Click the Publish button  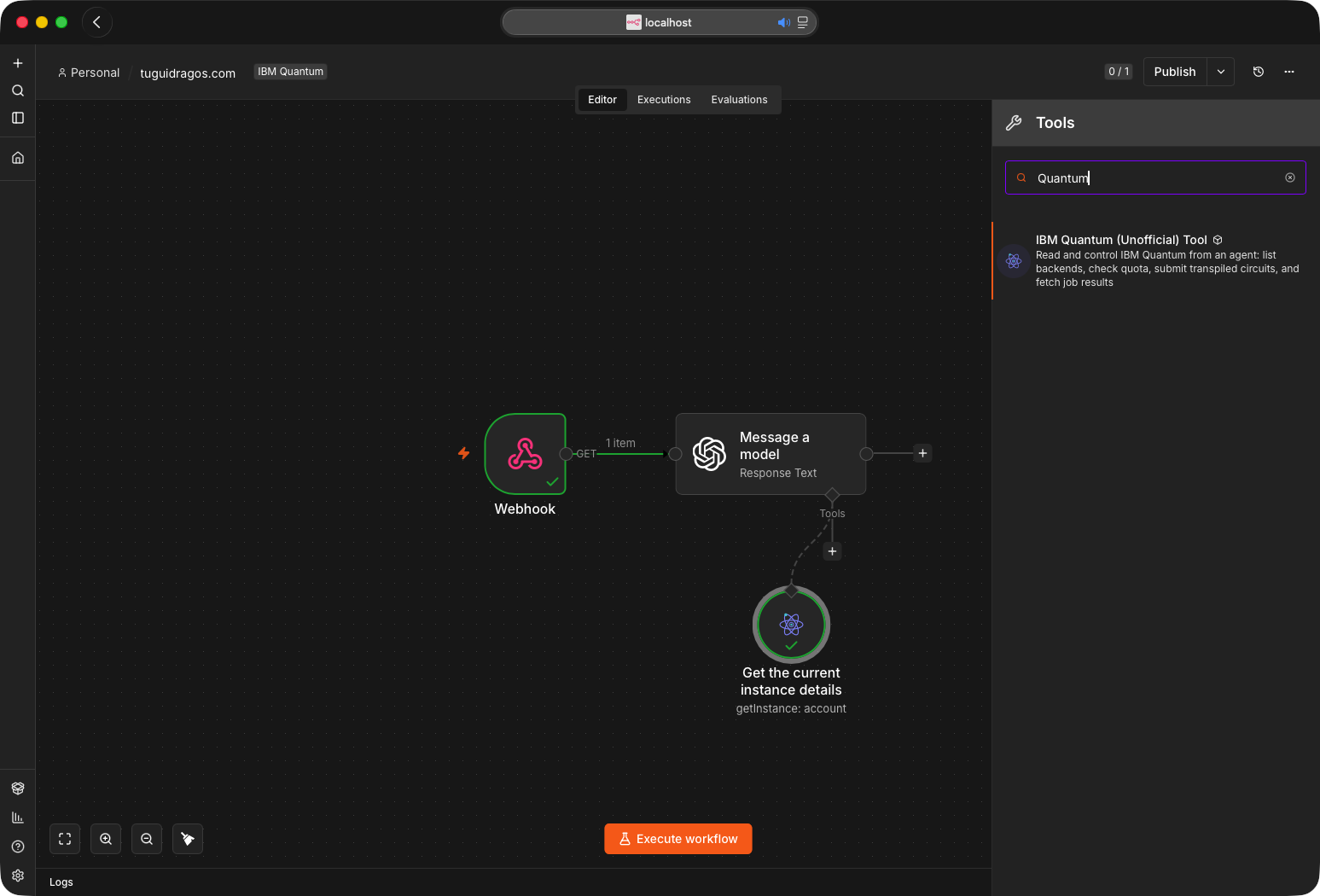[1175, 72]
